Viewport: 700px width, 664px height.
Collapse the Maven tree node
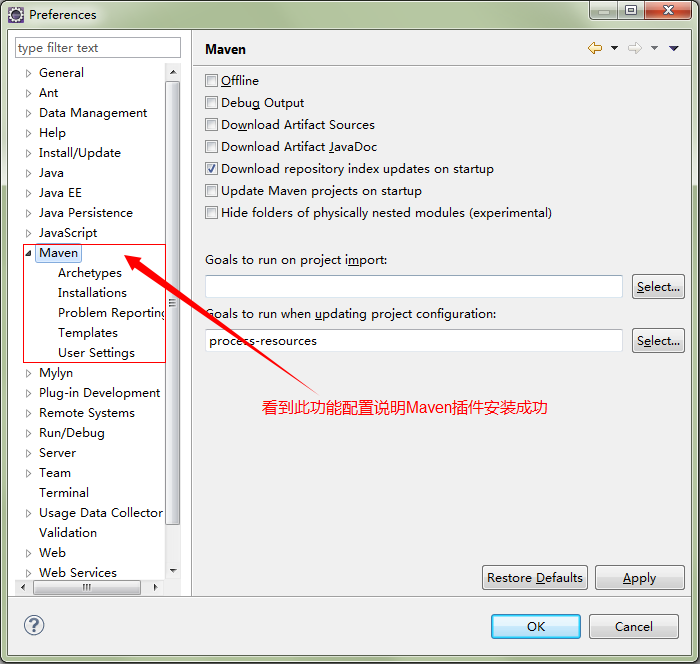pos(29,253)
